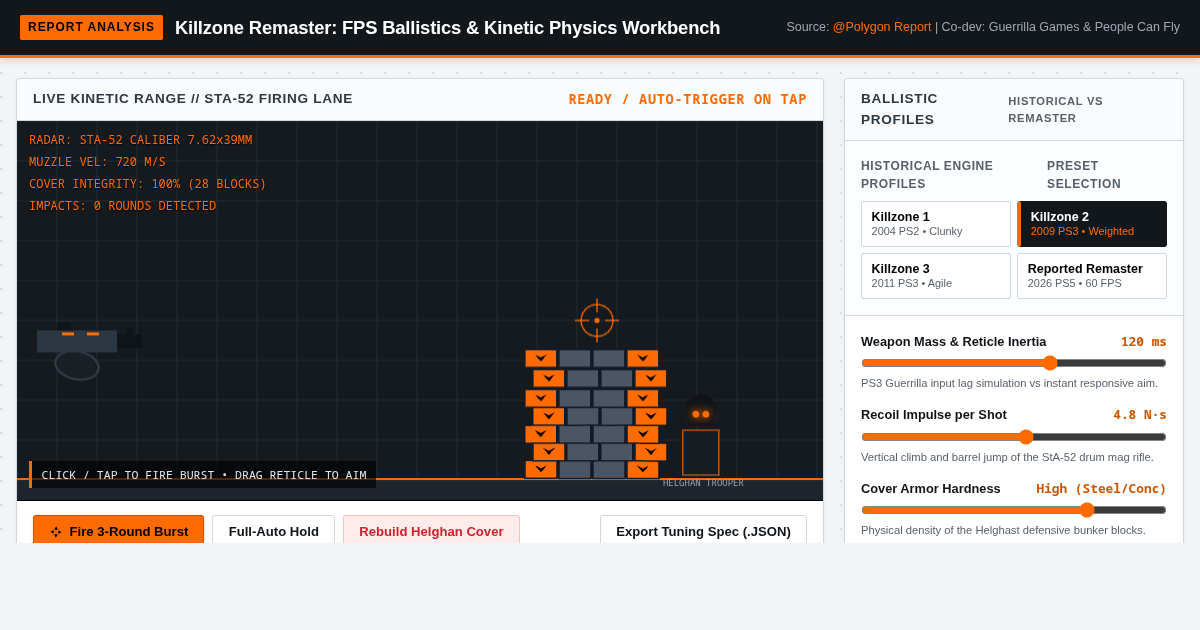
Task: Click the 120 ms inertia value
Action: 1143,342
